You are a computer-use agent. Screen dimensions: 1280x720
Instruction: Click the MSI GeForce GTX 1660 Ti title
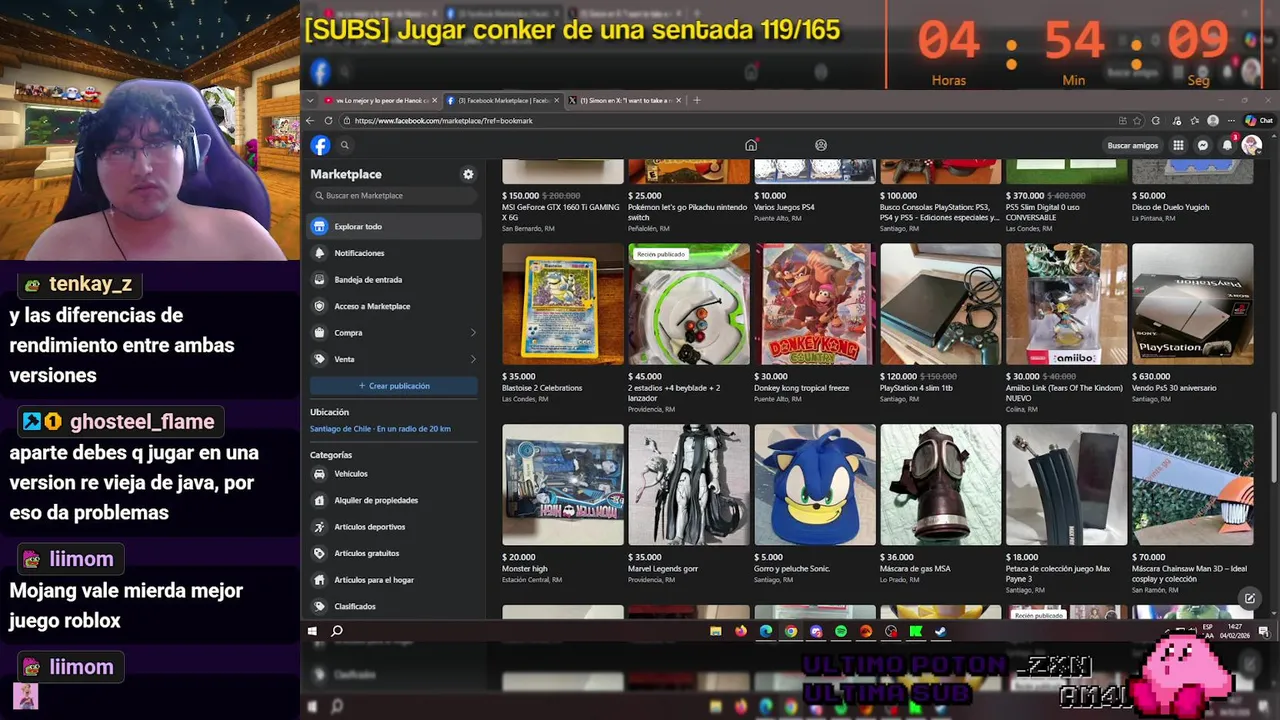coord(561,212)
